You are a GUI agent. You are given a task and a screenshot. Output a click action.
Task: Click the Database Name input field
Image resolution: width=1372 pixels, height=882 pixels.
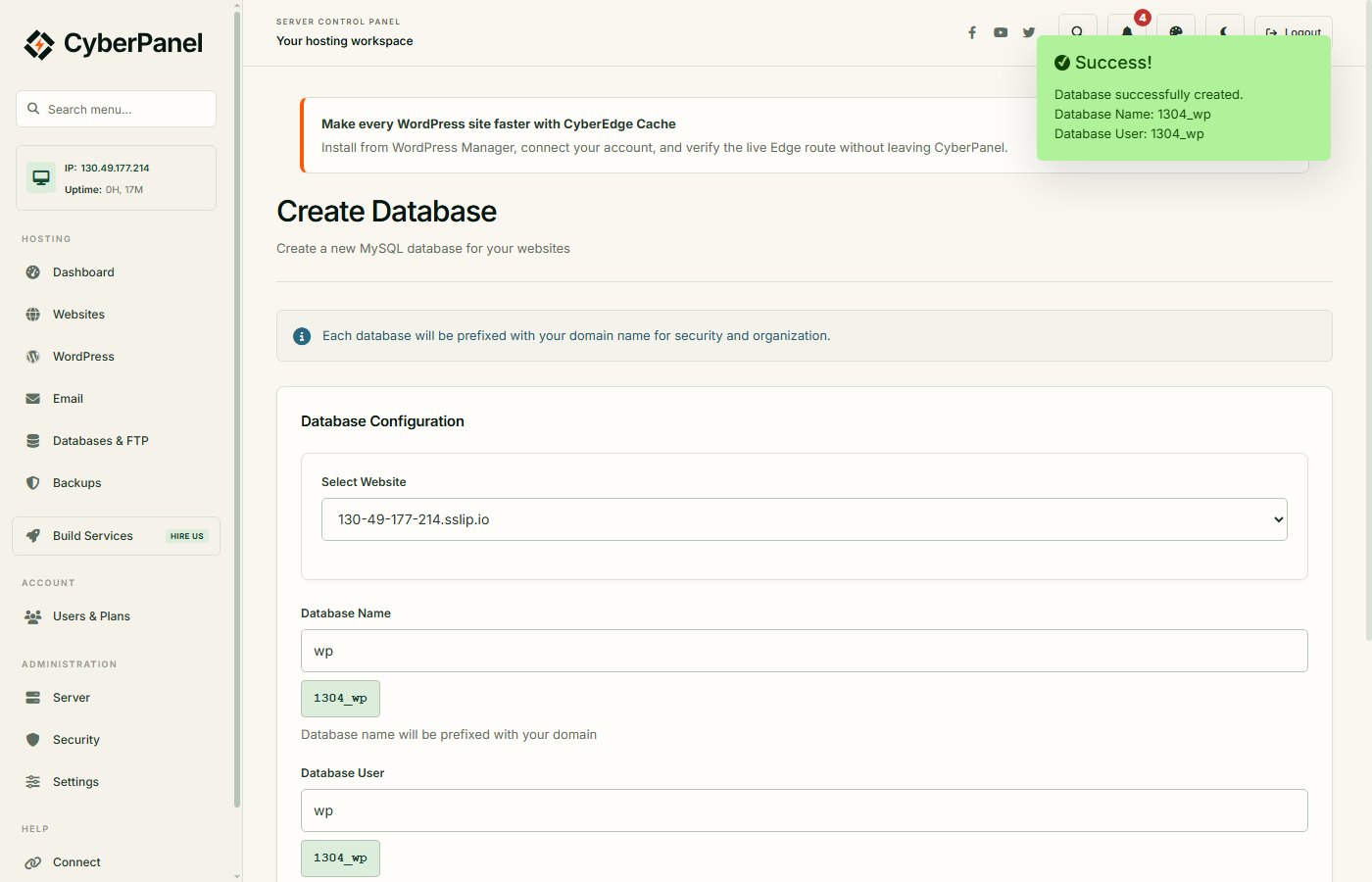click(x=805, y=651)
